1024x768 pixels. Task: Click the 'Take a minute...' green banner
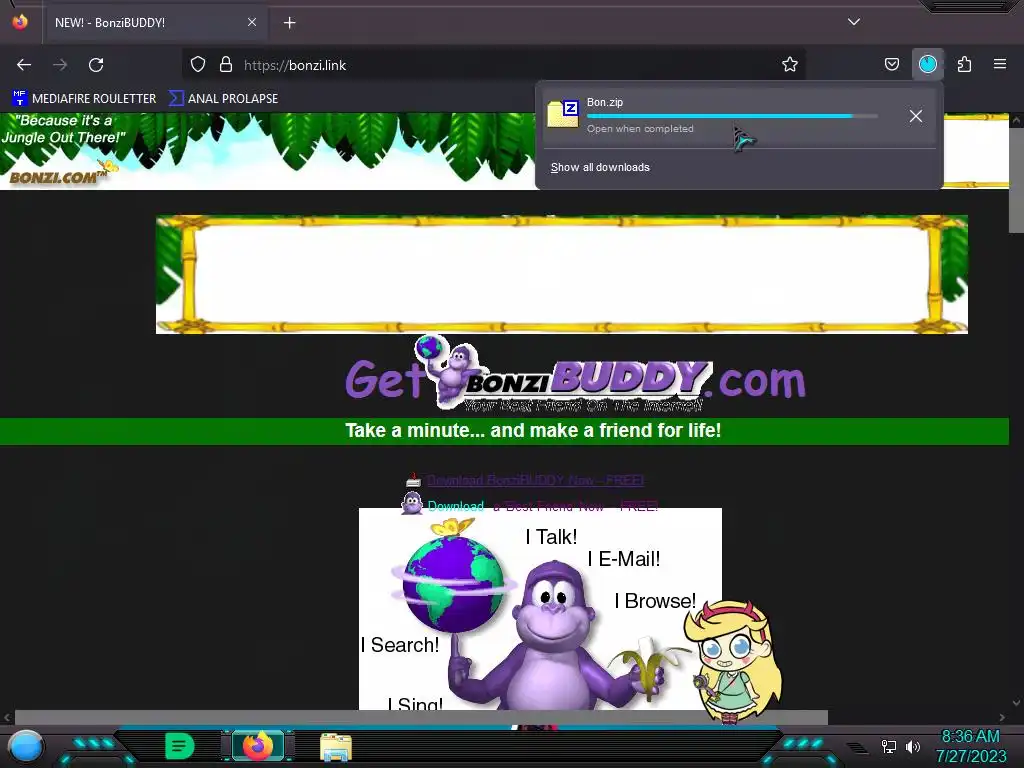[x=504, y=431]
